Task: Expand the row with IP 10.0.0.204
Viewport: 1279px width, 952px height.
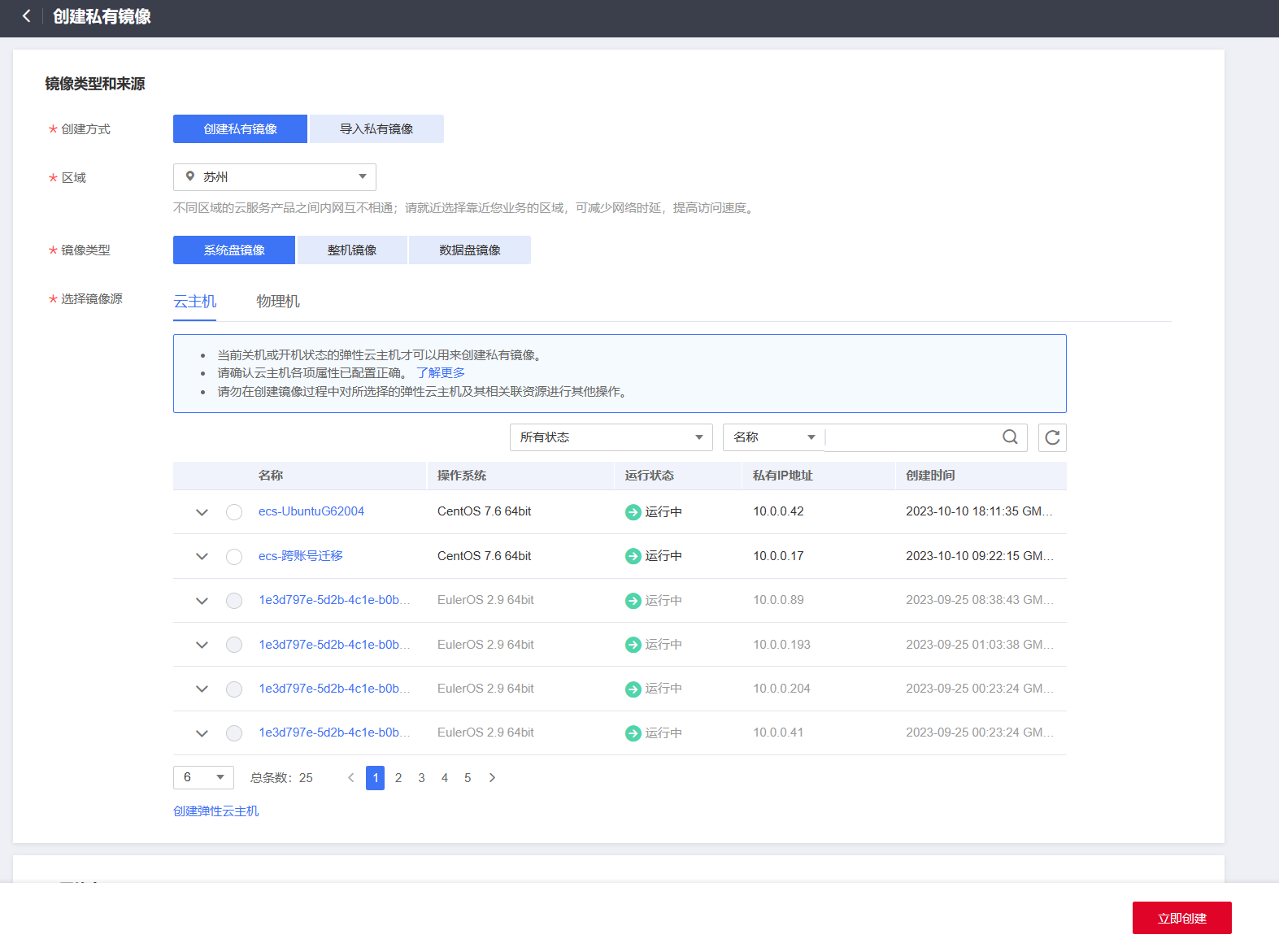Action: [202, 689]
